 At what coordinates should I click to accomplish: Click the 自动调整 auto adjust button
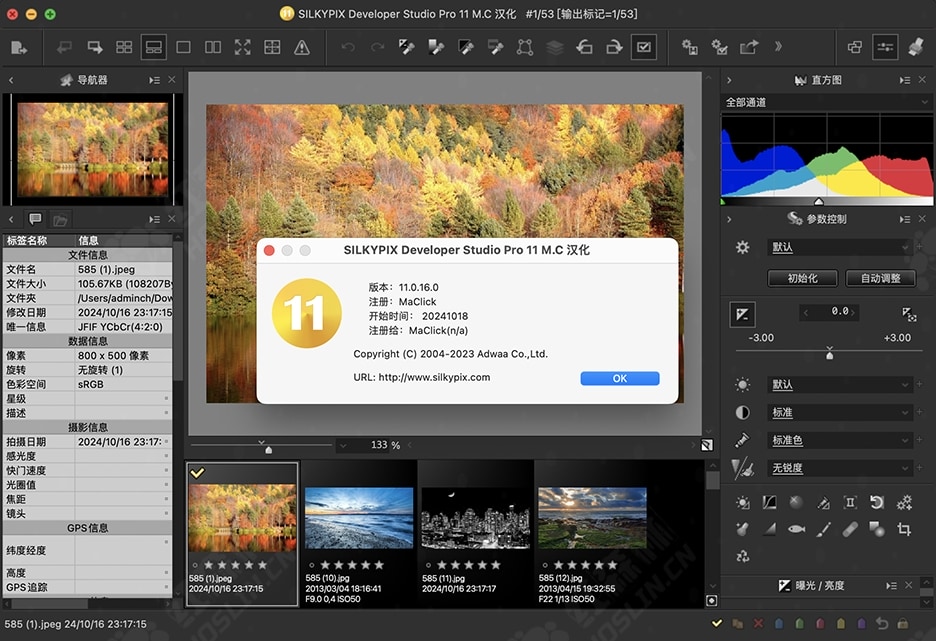(x=880, y=278)
